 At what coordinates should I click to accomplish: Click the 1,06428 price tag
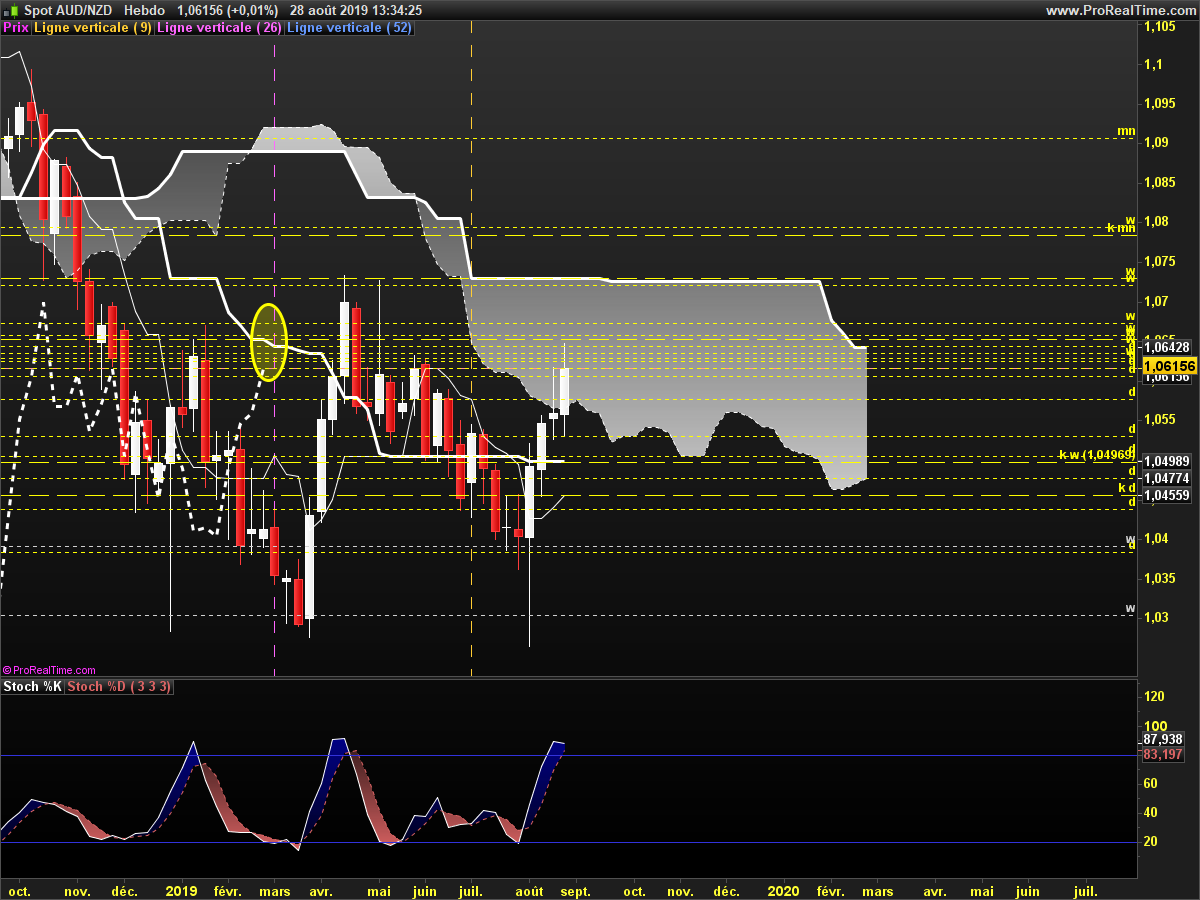coord(1166,347)
